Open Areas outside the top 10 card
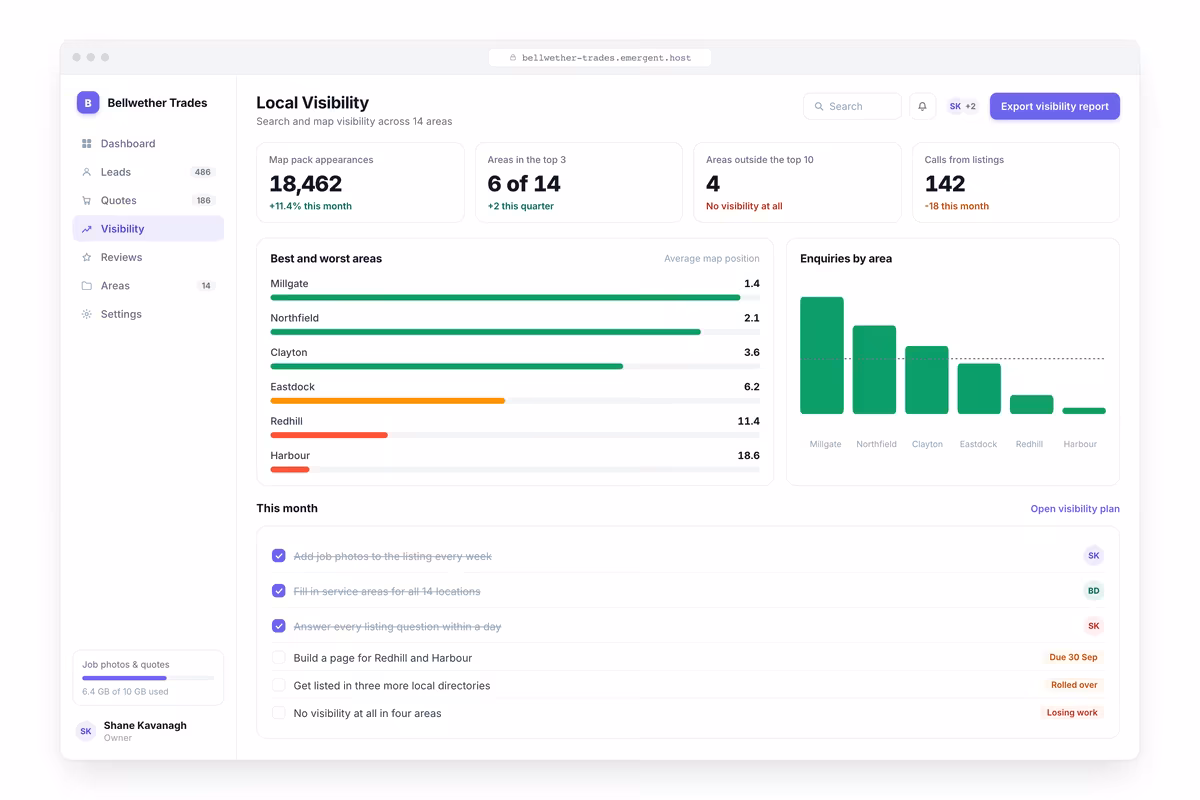The height and width of the screenshot is (800, 1200). coord(797,182)
